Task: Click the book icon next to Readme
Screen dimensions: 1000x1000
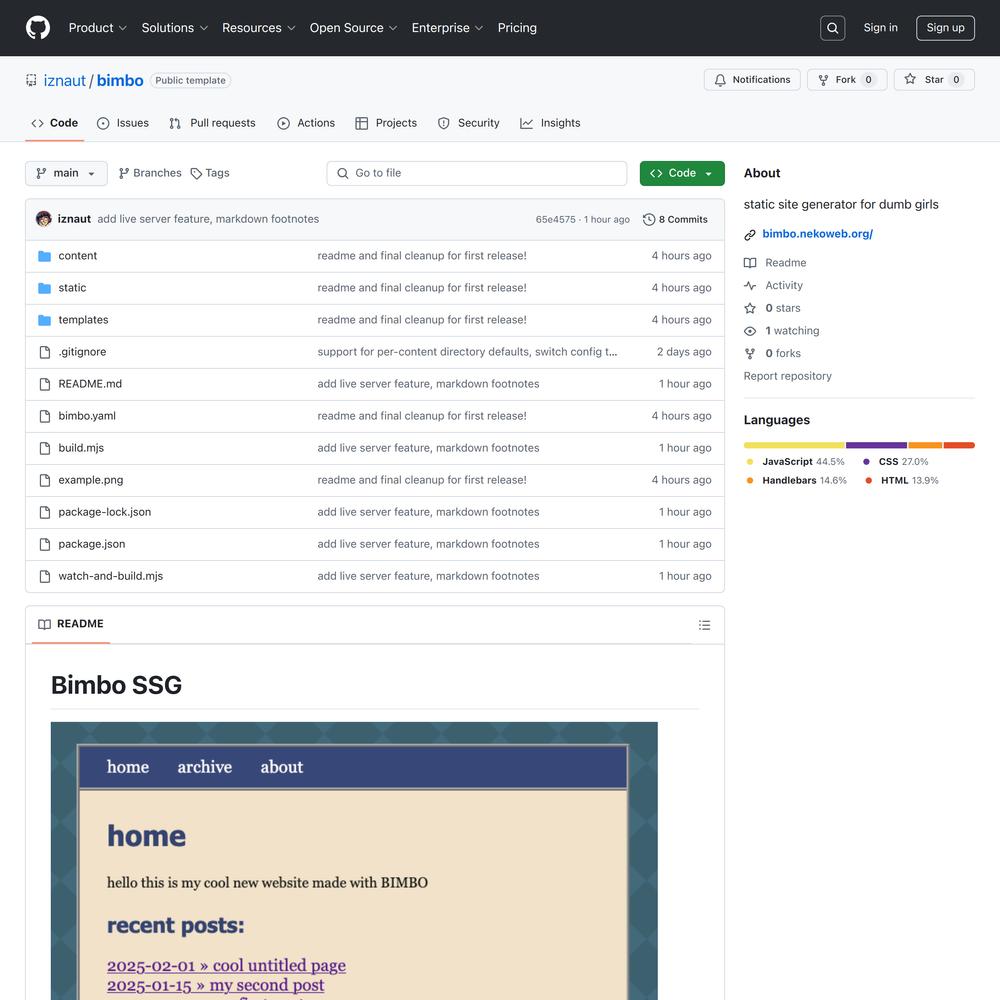Action: click(750, 263)
